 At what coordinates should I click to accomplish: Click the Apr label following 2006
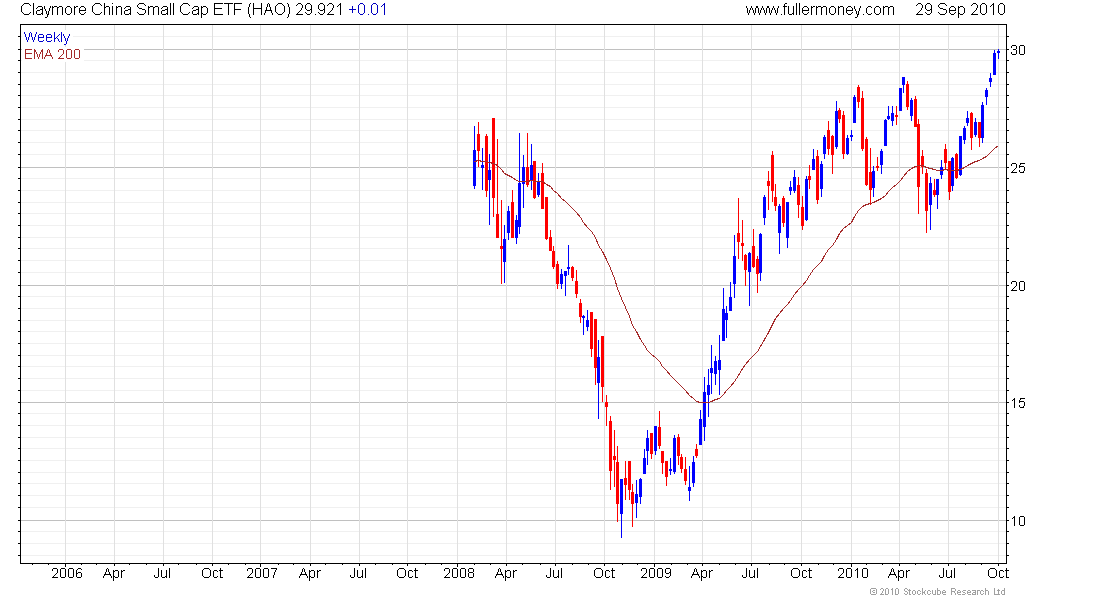point(114,573)
